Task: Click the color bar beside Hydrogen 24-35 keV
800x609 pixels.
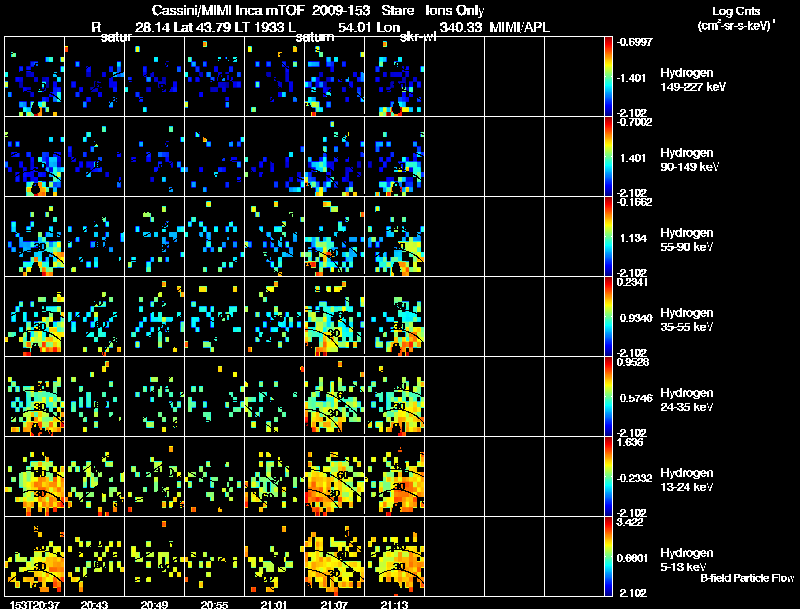Action: [608, 397]
